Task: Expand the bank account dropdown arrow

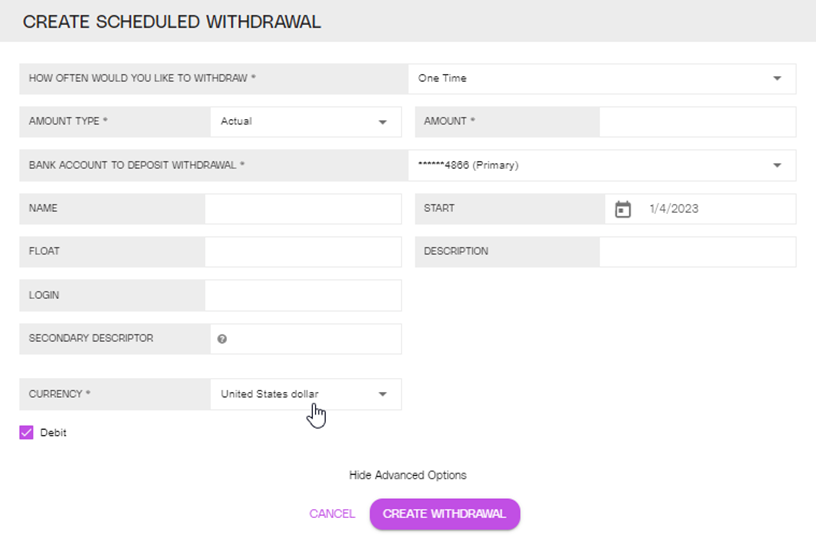Action: point(777,165)
